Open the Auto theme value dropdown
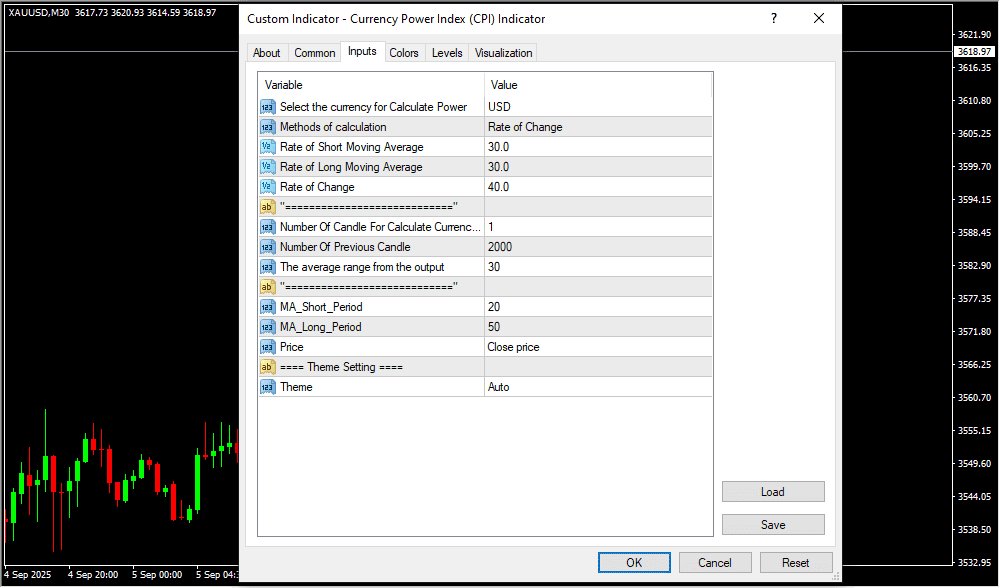The height and width of the screenshot is (588, 1000). point(597,387)
